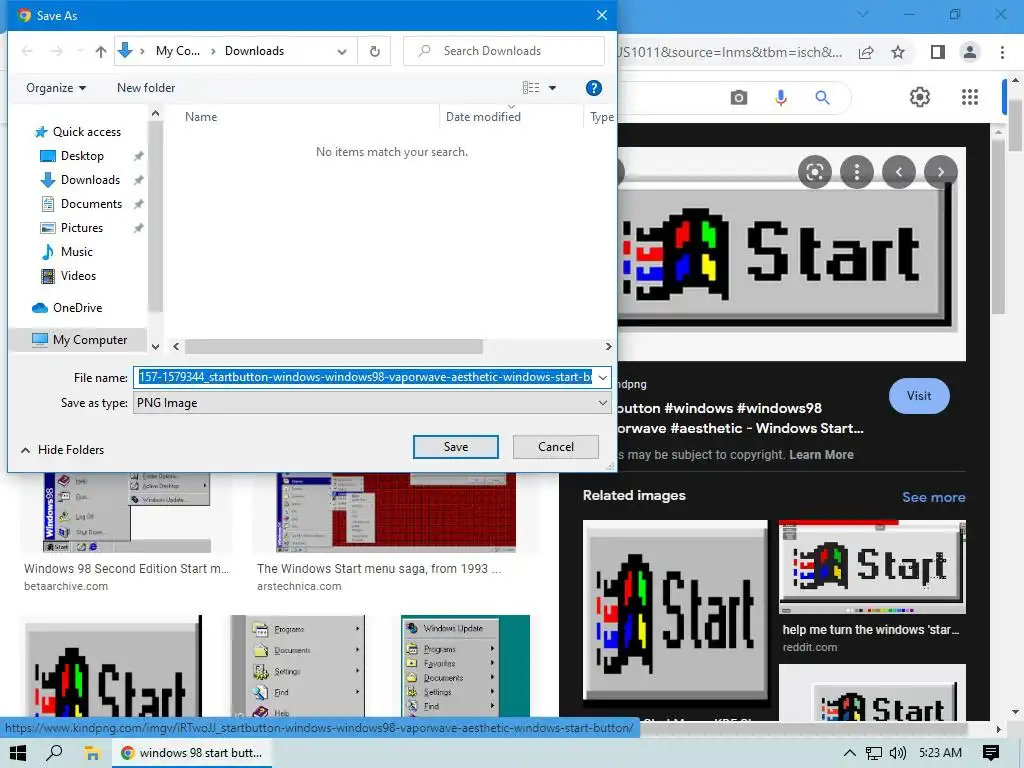Viewport: 1024px width, 768px height.
Task: Click Downloads in the address breadcrumb
Action: pyautogui.click(x=255, y=51)
